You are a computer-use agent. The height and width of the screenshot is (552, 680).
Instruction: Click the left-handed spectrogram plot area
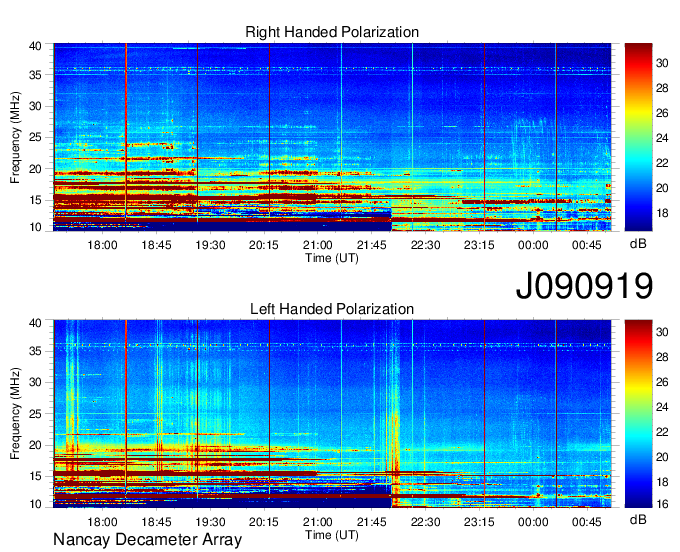332,414
